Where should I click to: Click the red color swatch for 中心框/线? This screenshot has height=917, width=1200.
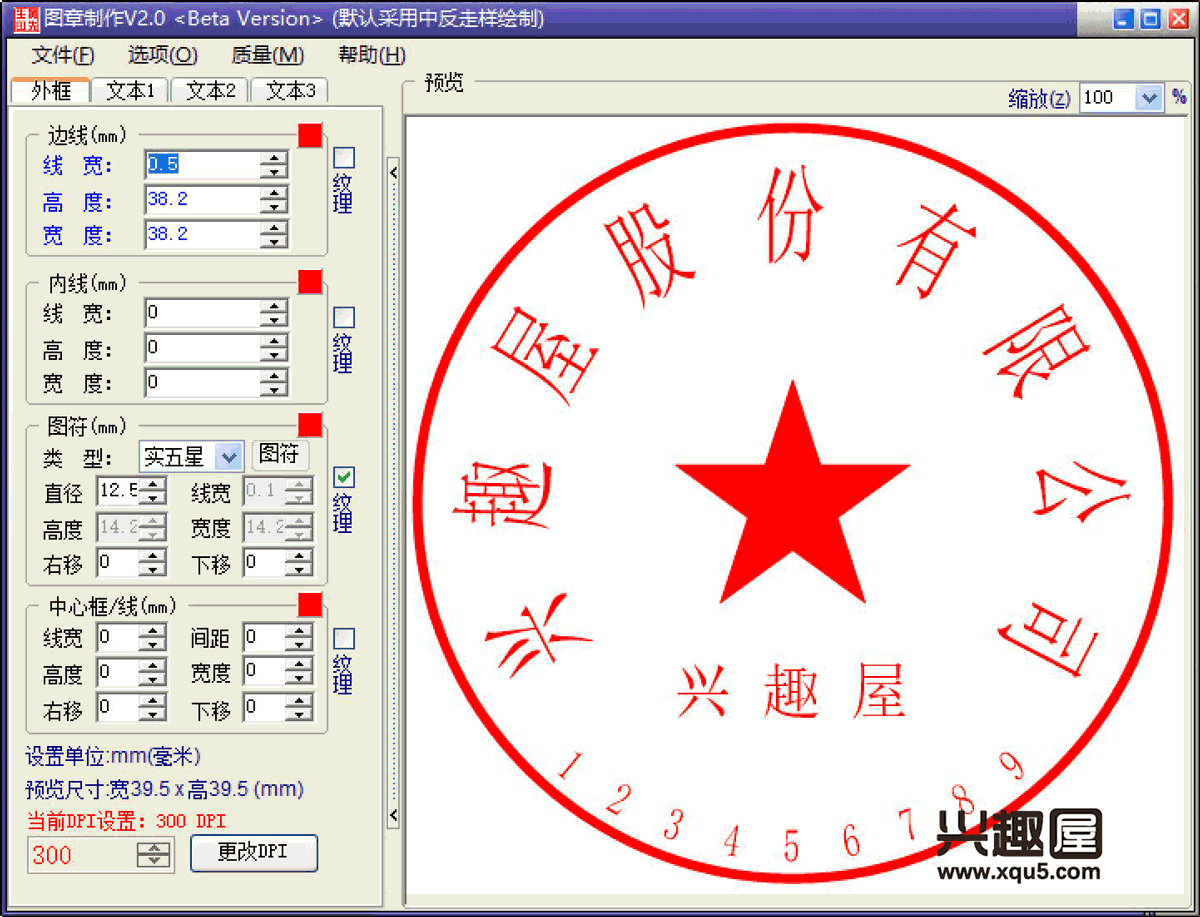(x=310, y=604)
